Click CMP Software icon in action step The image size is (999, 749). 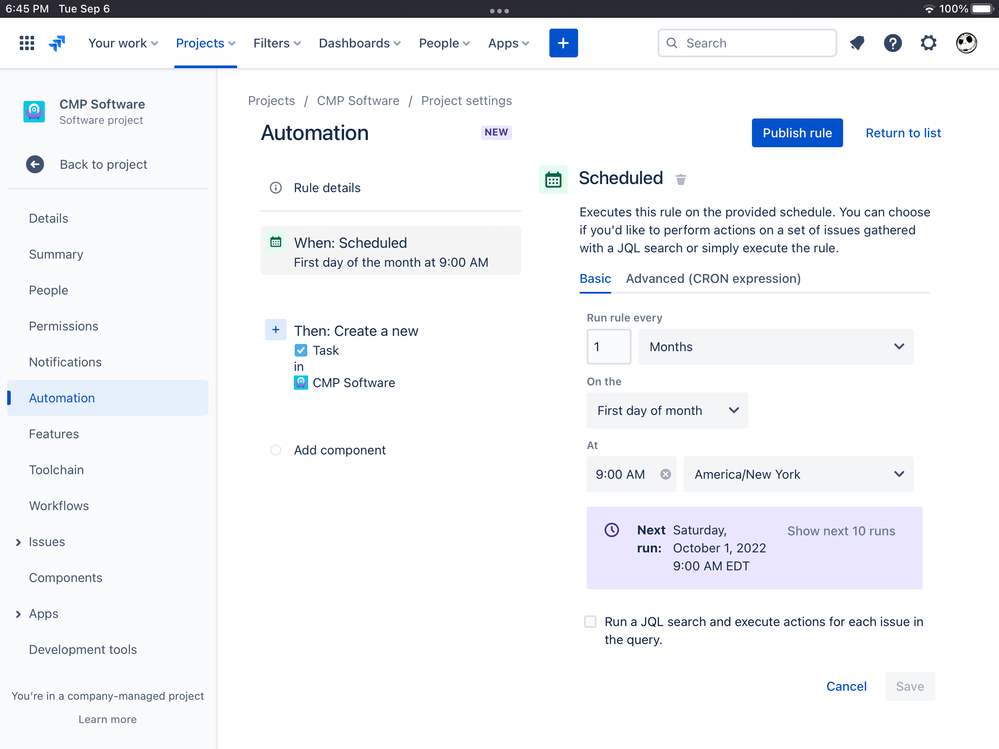pos(301,383)
